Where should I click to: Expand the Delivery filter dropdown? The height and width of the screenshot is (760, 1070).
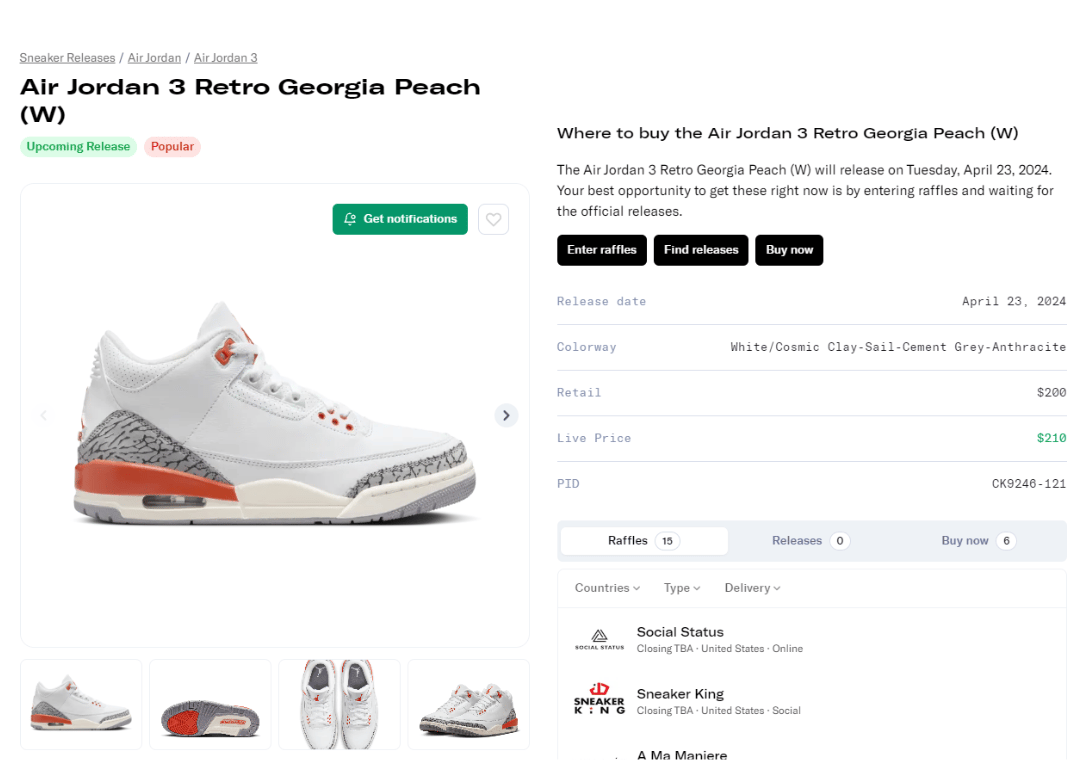click(752, 588)
